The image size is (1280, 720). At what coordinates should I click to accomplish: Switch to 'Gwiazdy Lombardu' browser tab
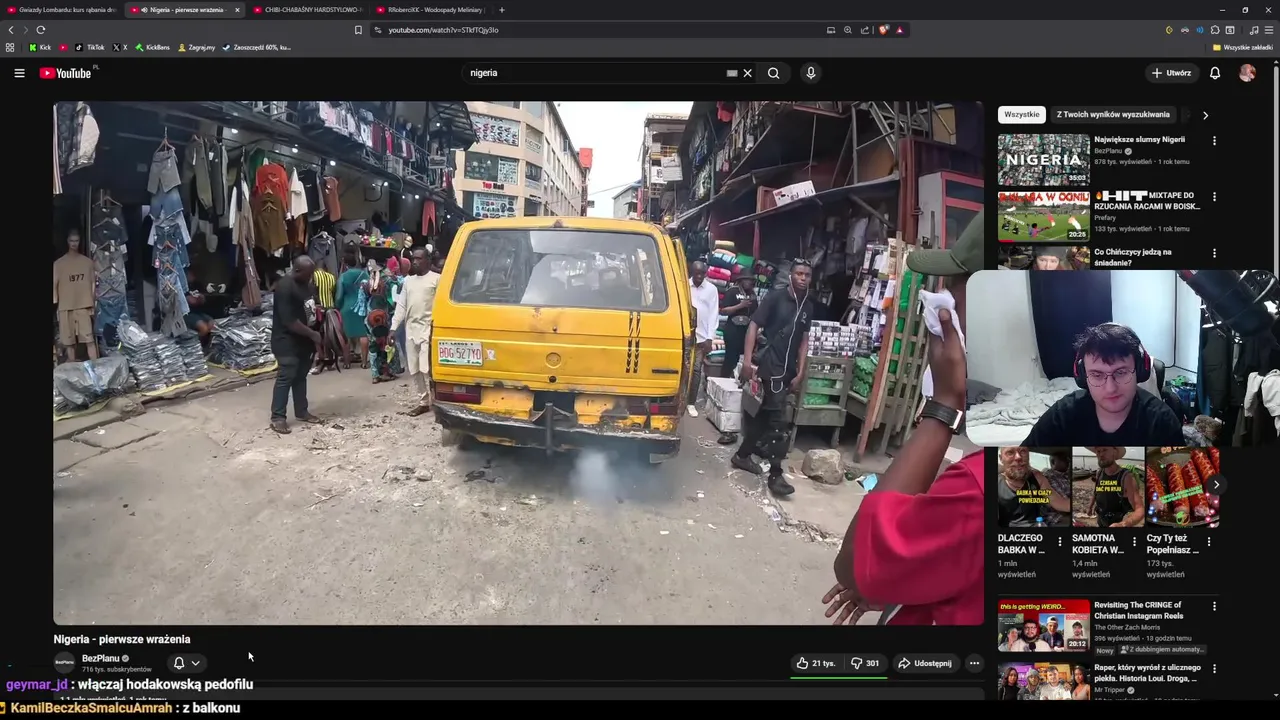tap(60, 10)
